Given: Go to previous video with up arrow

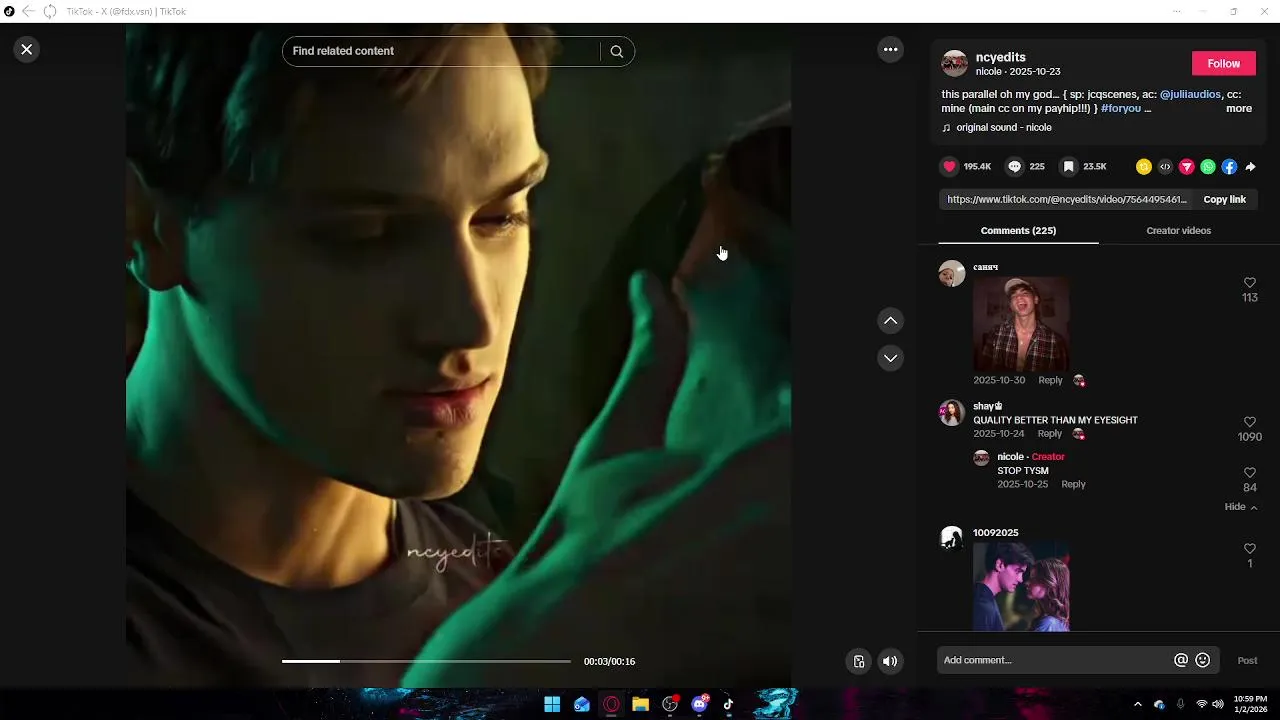Looking at the screenshot, I should point(890,321).
